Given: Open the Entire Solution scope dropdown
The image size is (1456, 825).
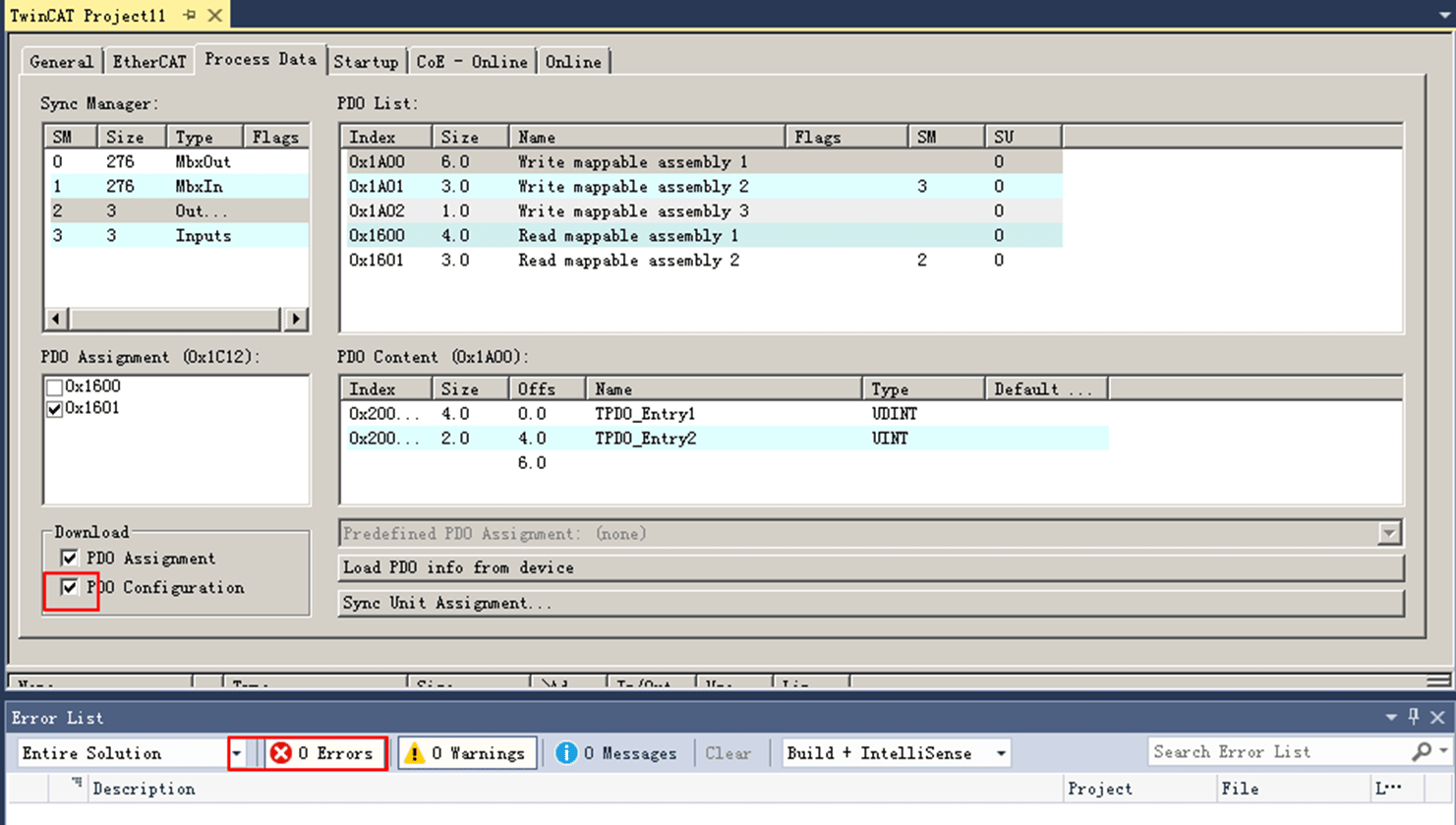Looking at the screenshot, I should coord(237,753).
